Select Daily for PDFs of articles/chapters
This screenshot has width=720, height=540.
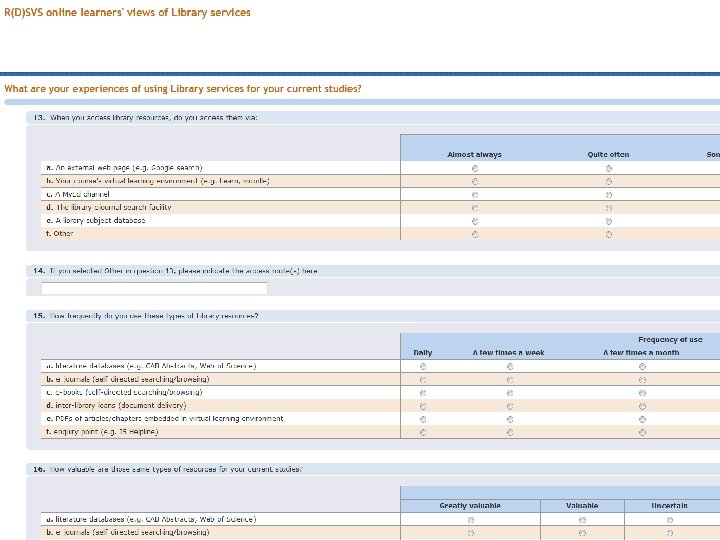(x=423, y=419)
